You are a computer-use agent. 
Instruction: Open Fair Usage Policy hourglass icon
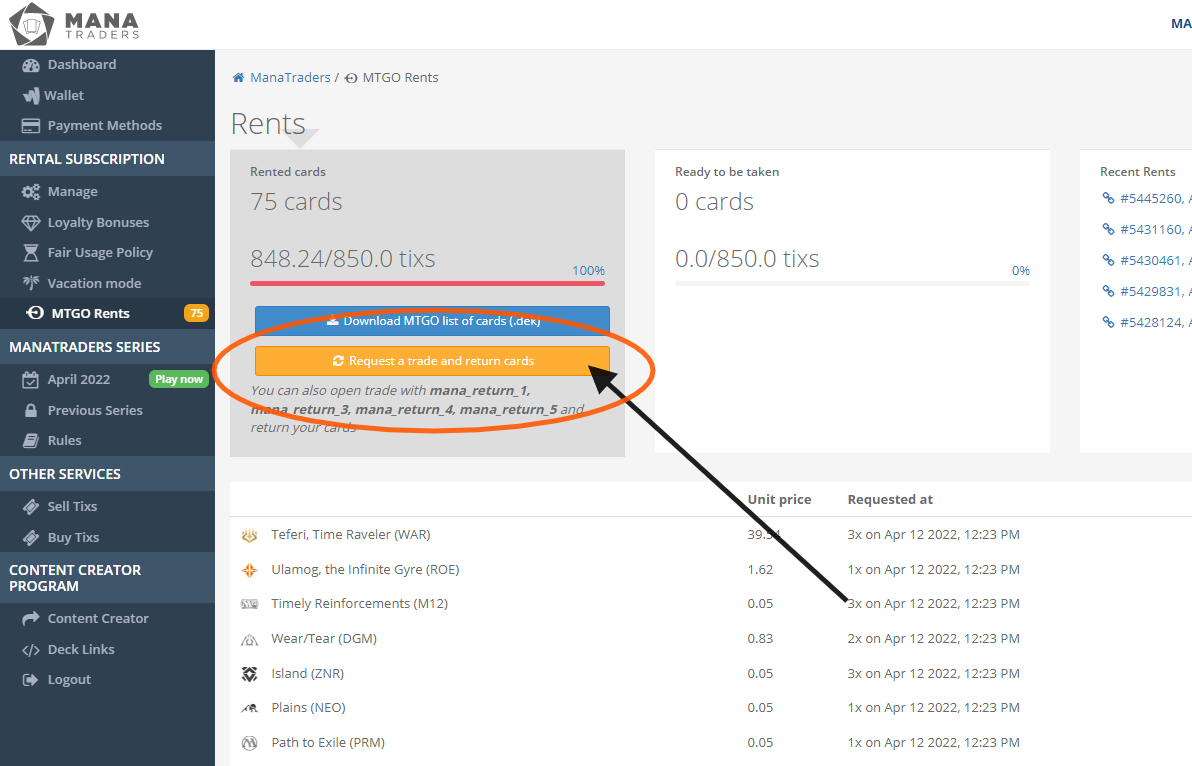(30, 253)
